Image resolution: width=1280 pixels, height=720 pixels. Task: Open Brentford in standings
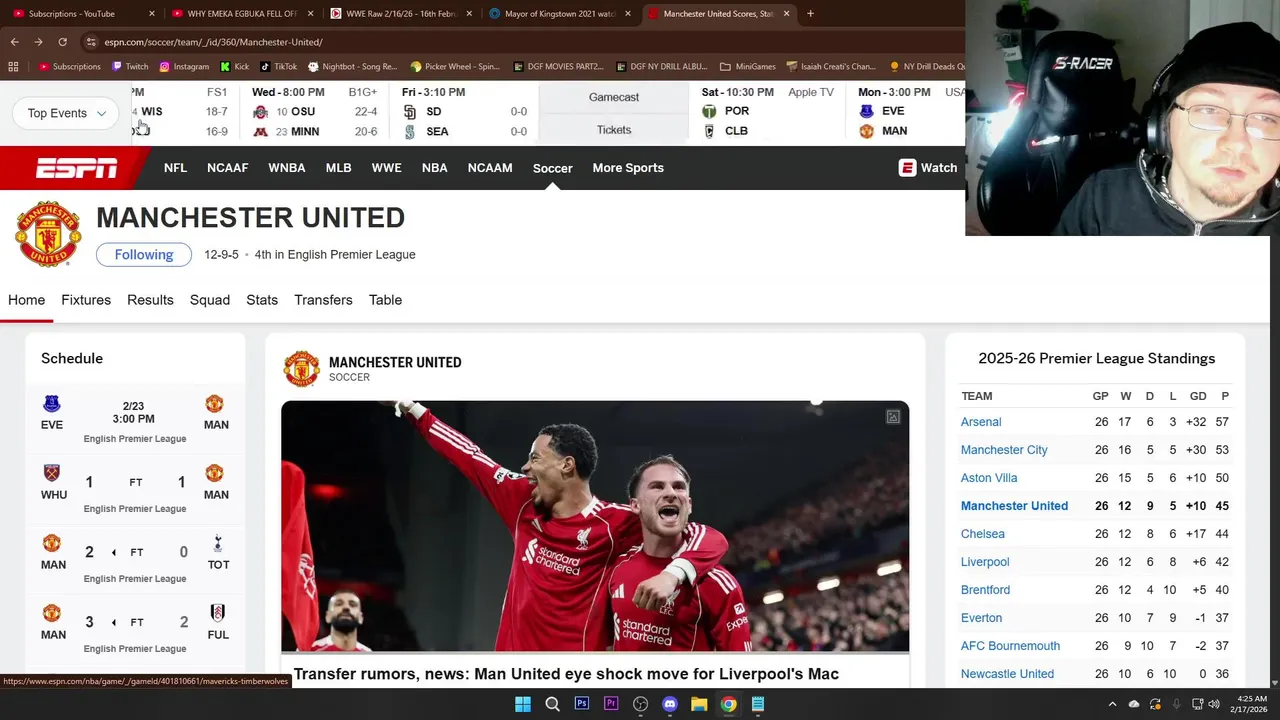pos(986,590)
